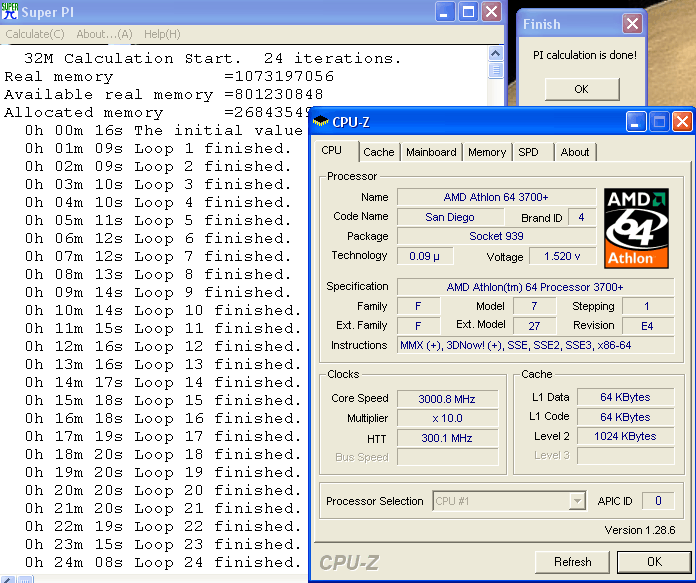Click the Code Name value San Diego
This screenshot has height=583, width=696.
[450, 217]
